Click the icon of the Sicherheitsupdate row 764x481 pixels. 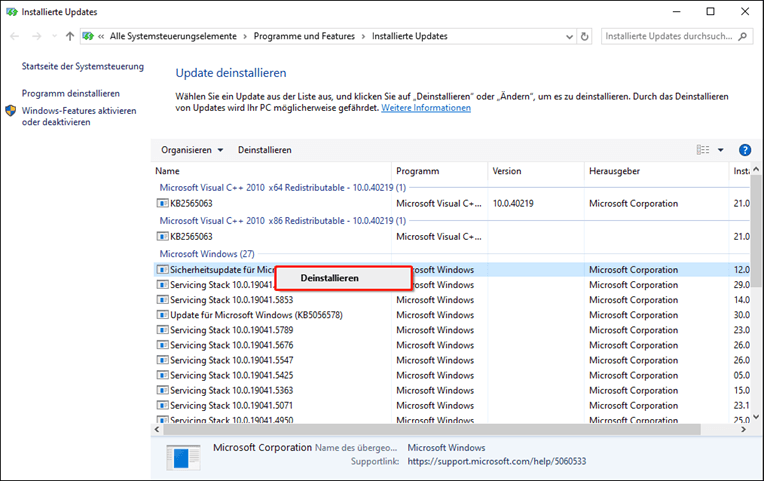(x=162, y=269)
